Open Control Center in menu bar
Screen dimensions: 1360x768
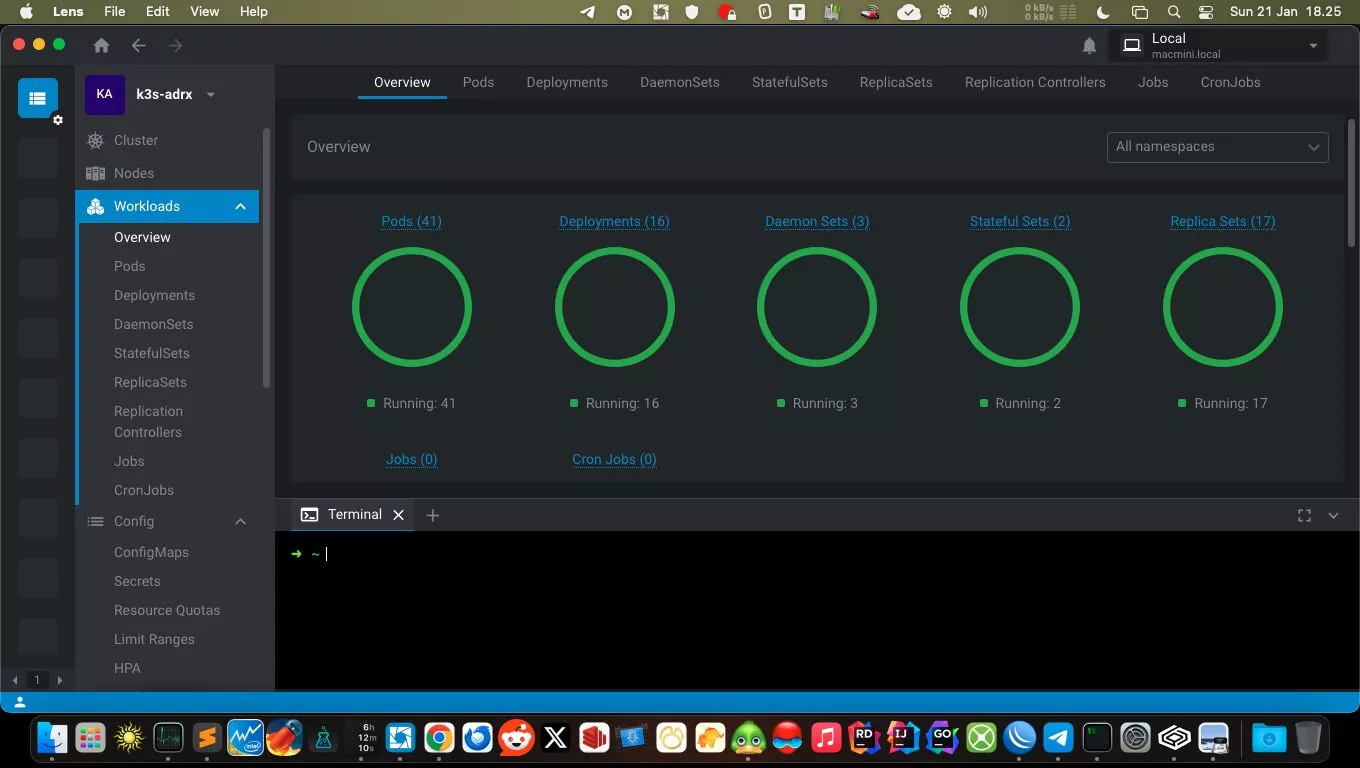coord(1206,12)
